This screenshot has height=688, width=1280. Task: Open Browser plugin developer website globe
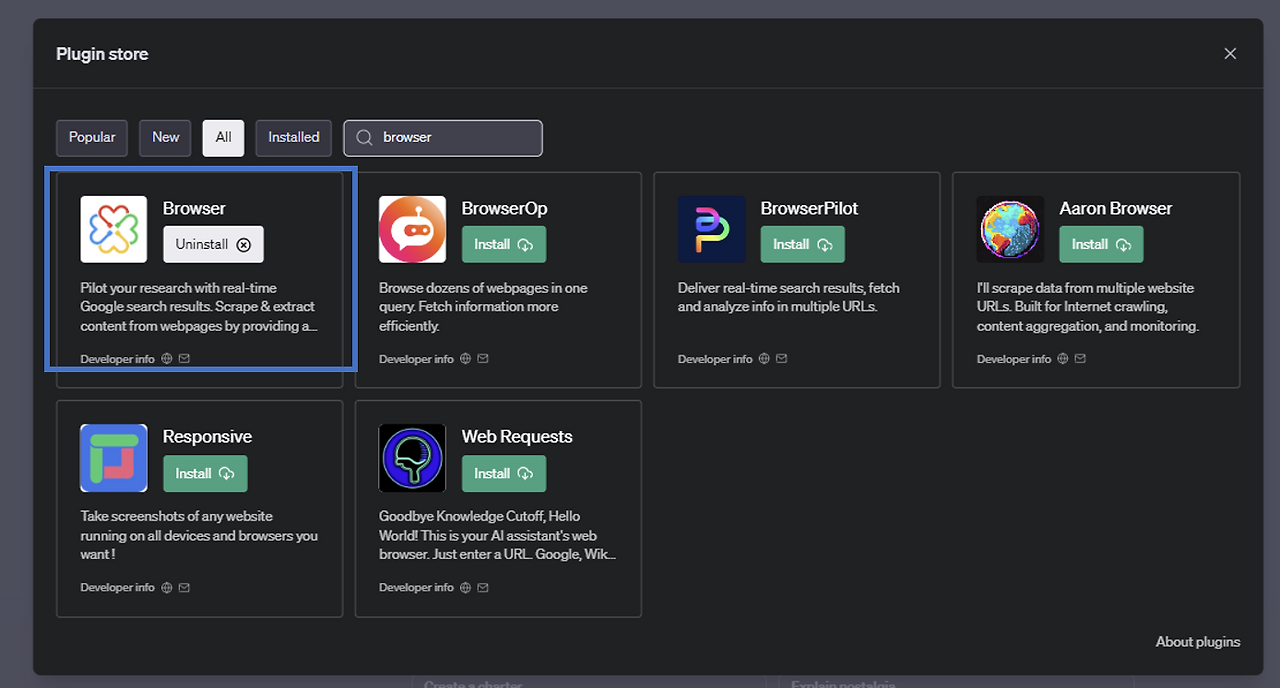[x=167, y=359]
